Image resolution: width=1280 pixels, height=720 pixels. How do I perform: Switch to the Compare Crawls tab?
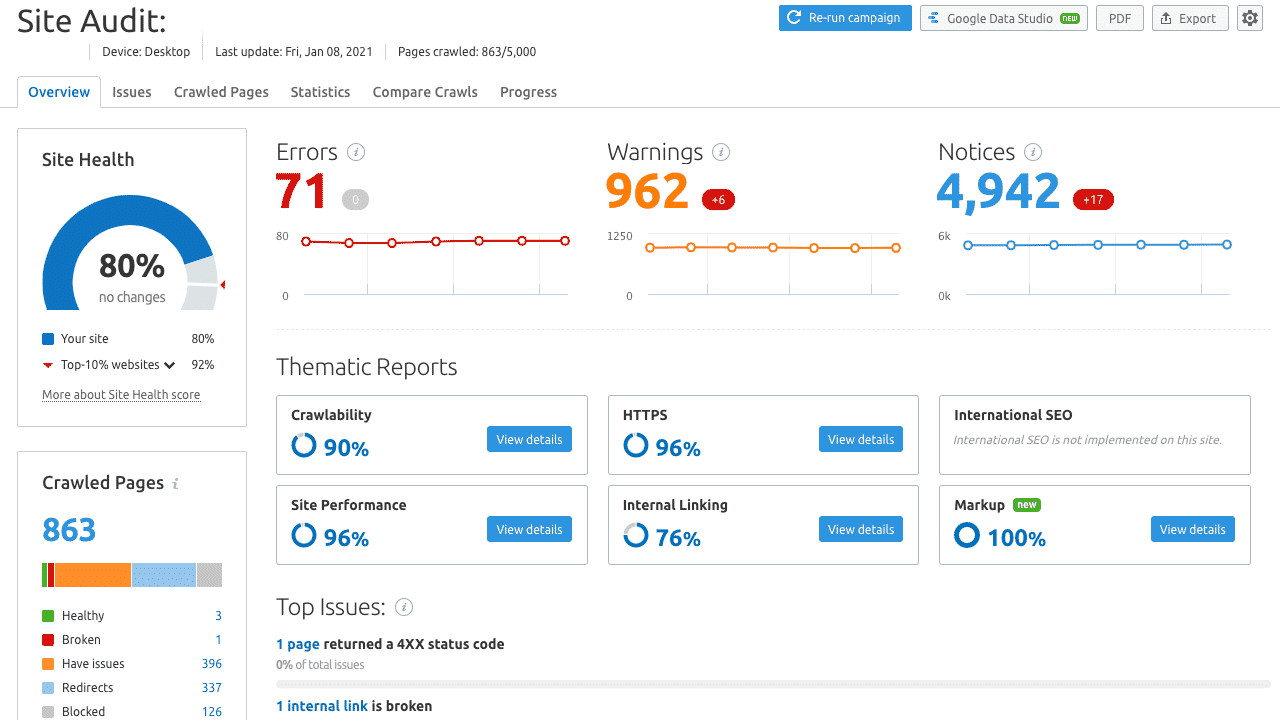(x=425, y=92)
